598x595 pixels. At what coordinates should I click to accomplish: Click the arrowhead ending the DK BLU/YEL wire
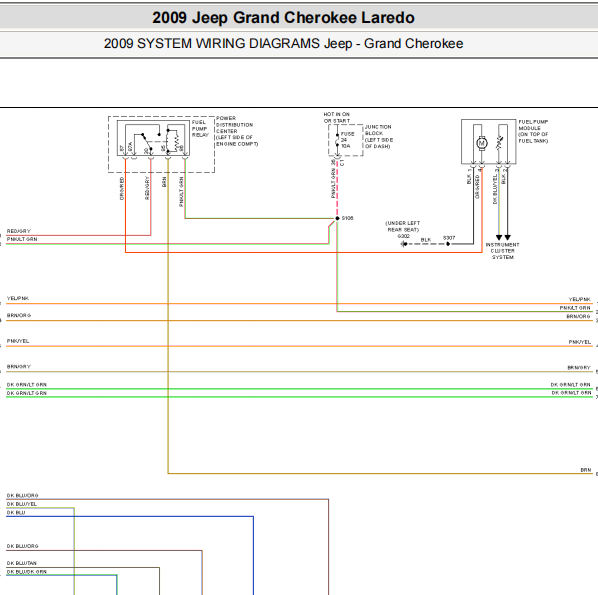pyautogui.click(x=498, y=238)
